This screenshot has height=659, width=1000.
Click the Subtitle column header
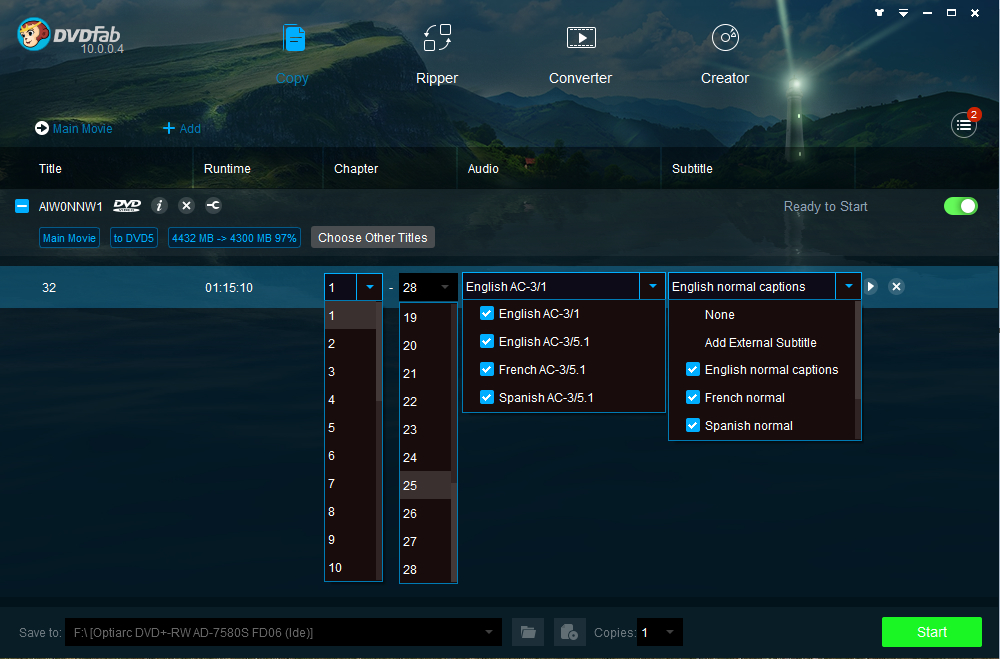(x=692, y=168)
